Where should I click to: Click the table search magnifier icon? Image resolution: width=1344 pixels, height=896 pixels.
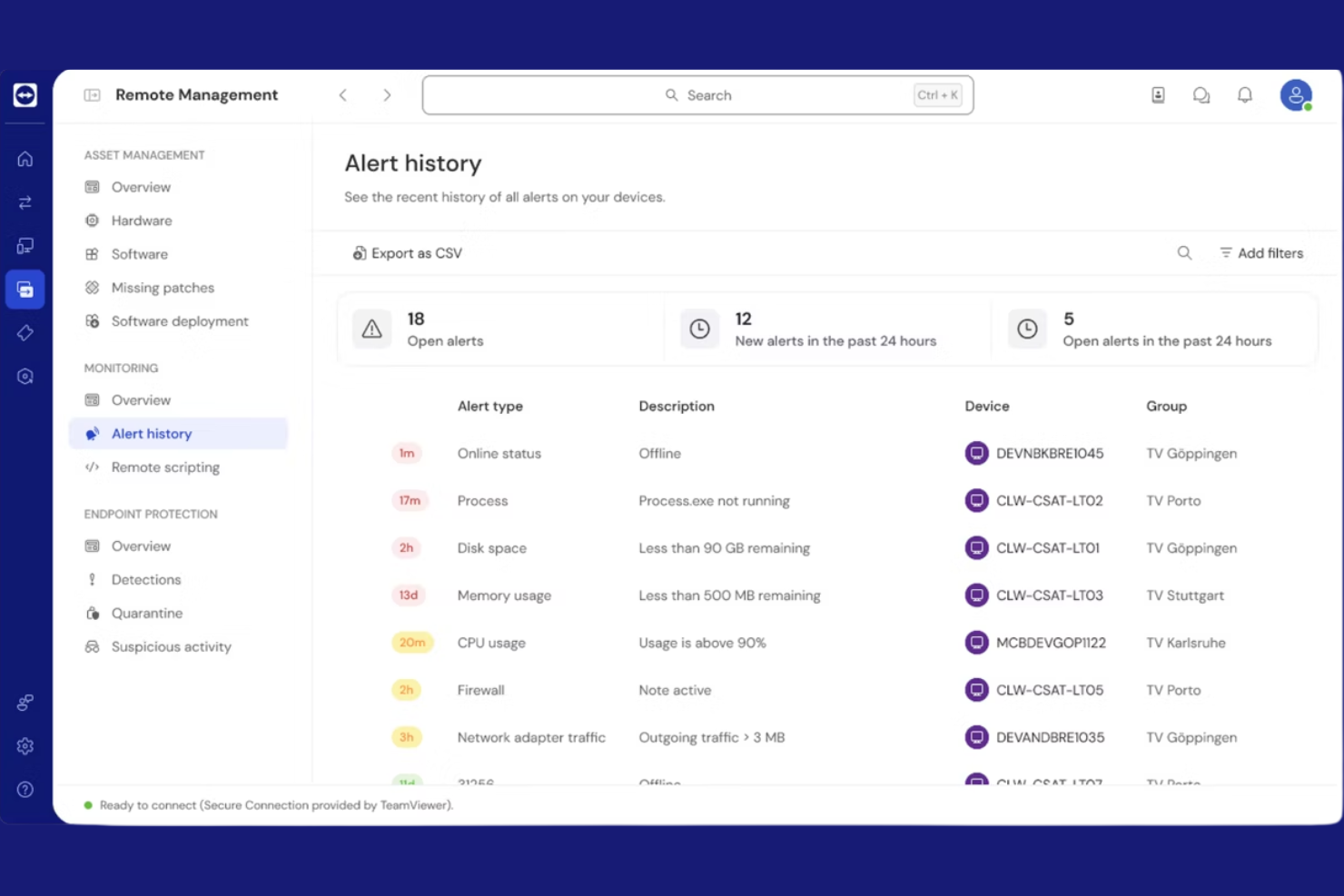(x=1184, y=253)
